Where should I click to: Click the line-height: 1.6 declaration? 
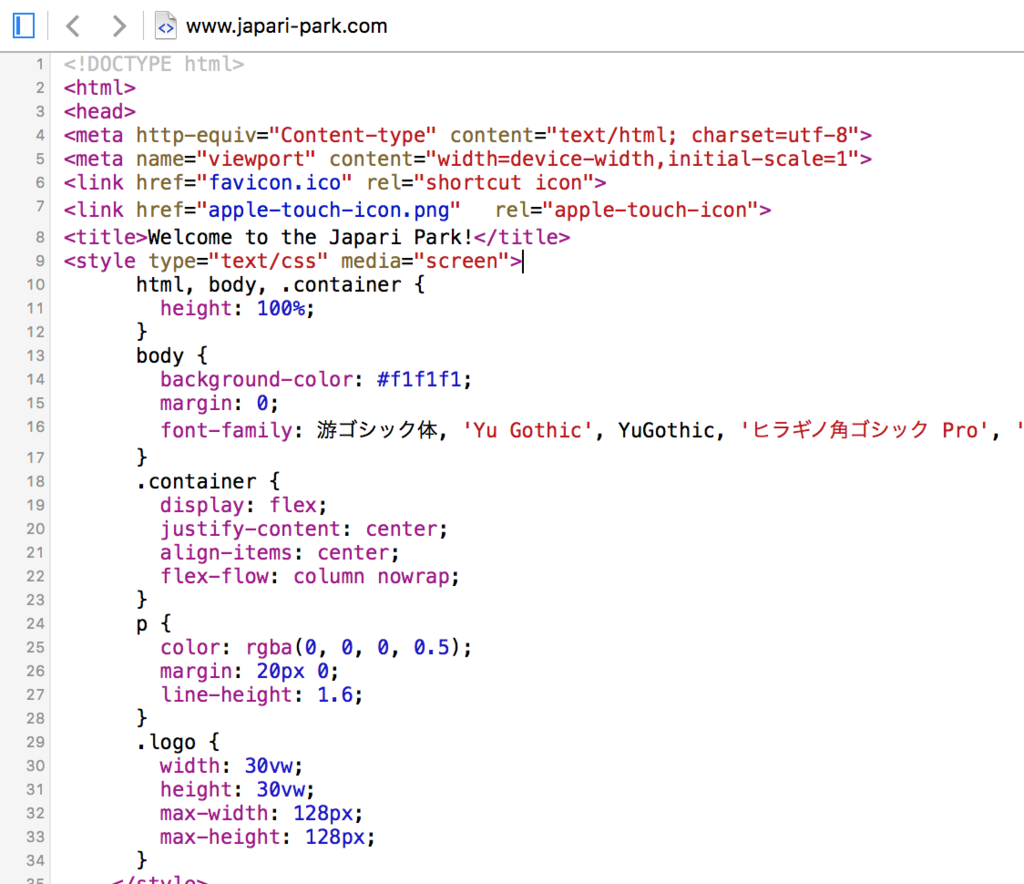261,695
